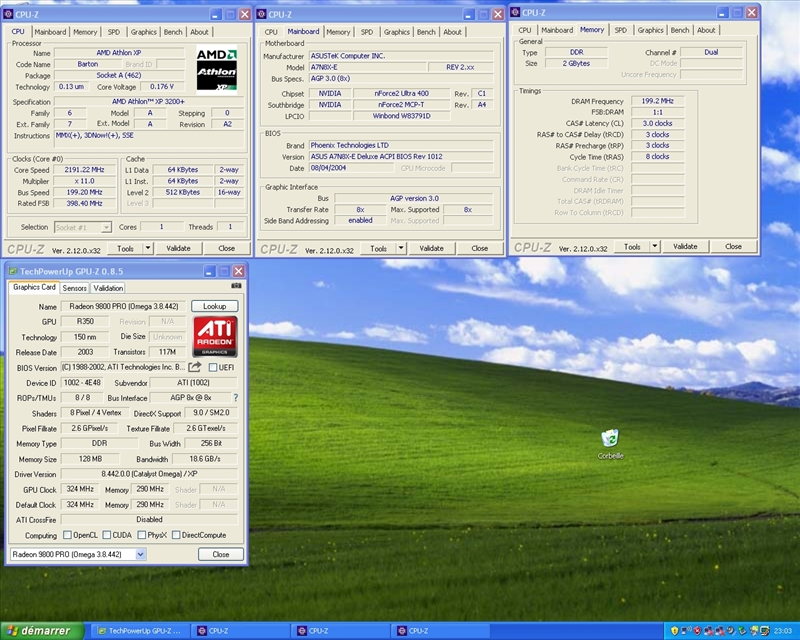The width and height of the screenshot is (800, 640).
Task: Click the taskbar clock showing 23:03
Action: coord(783,631)
